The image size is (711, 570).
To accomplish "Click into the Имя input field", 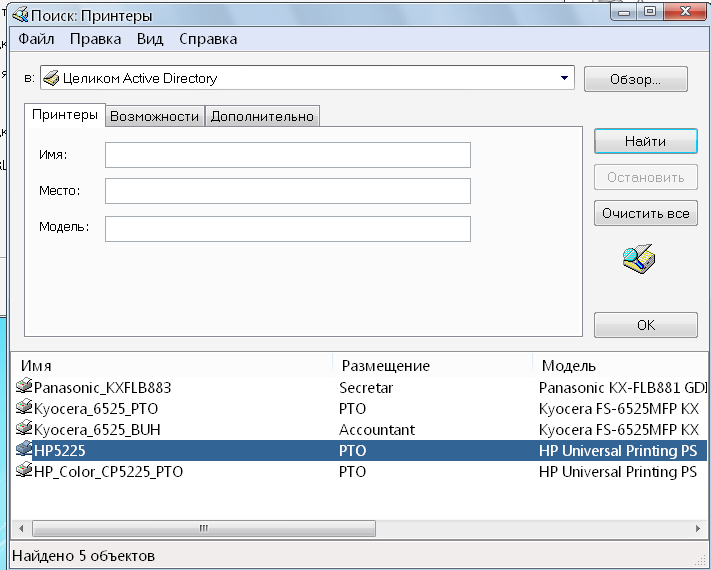I will click(287, 155).
